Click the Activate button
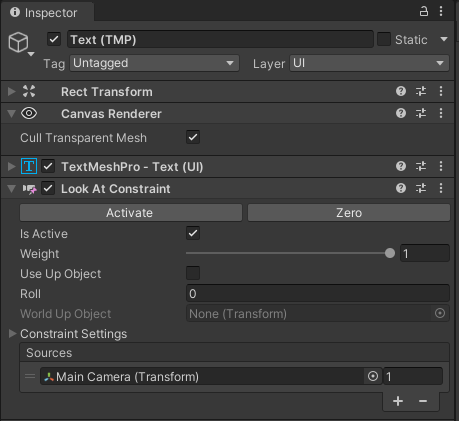 pos(131,213)
